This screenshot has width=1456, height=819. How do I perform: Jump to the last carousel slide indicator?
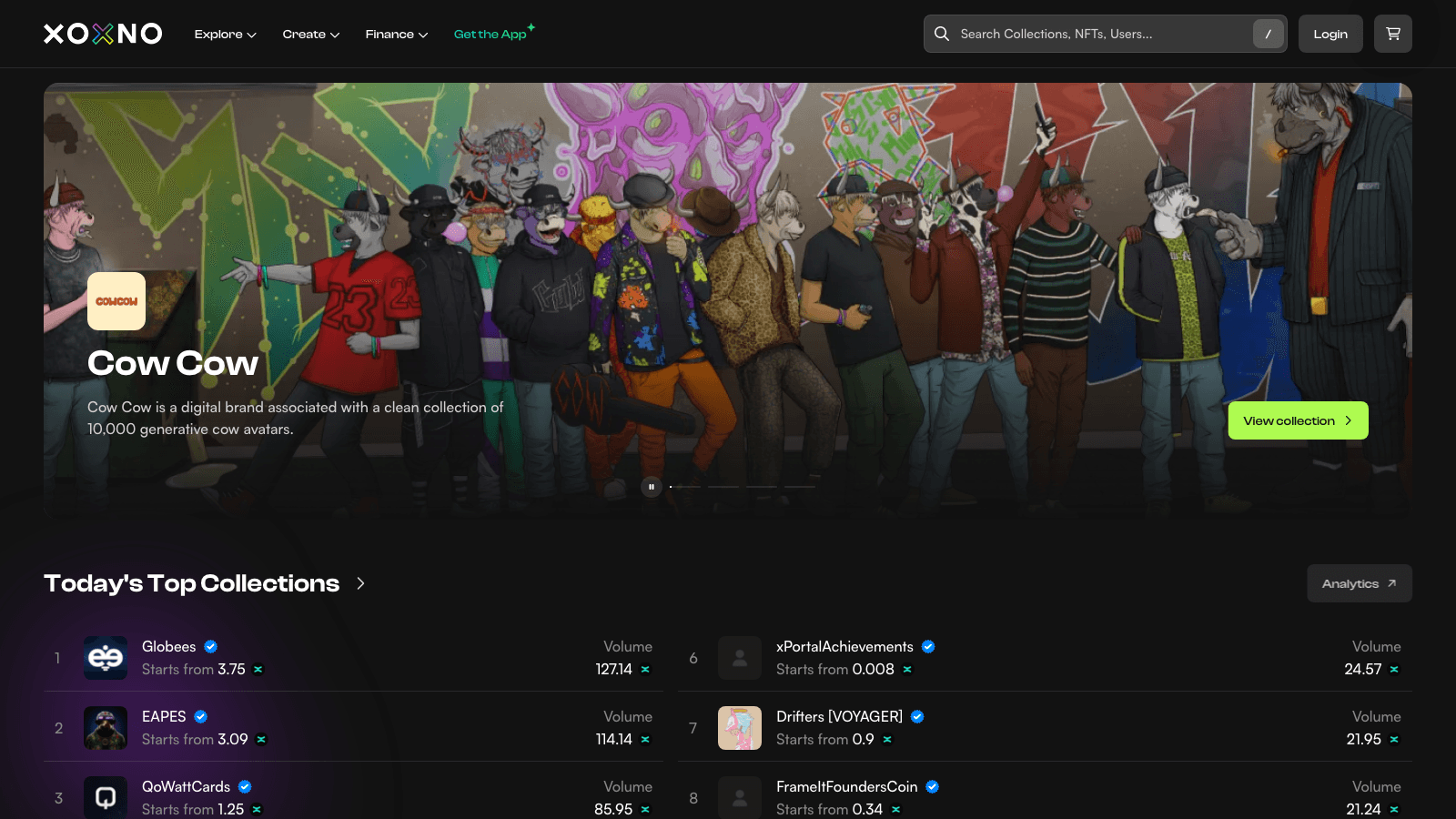pos(801,487)
